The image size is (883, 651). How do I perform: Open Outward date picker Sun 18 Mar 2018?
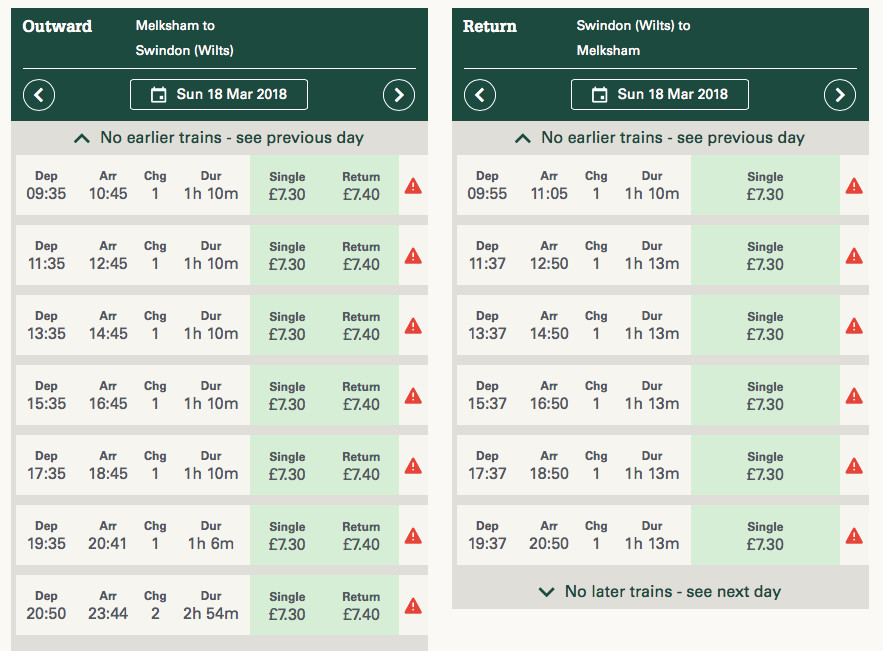(219, 95)
